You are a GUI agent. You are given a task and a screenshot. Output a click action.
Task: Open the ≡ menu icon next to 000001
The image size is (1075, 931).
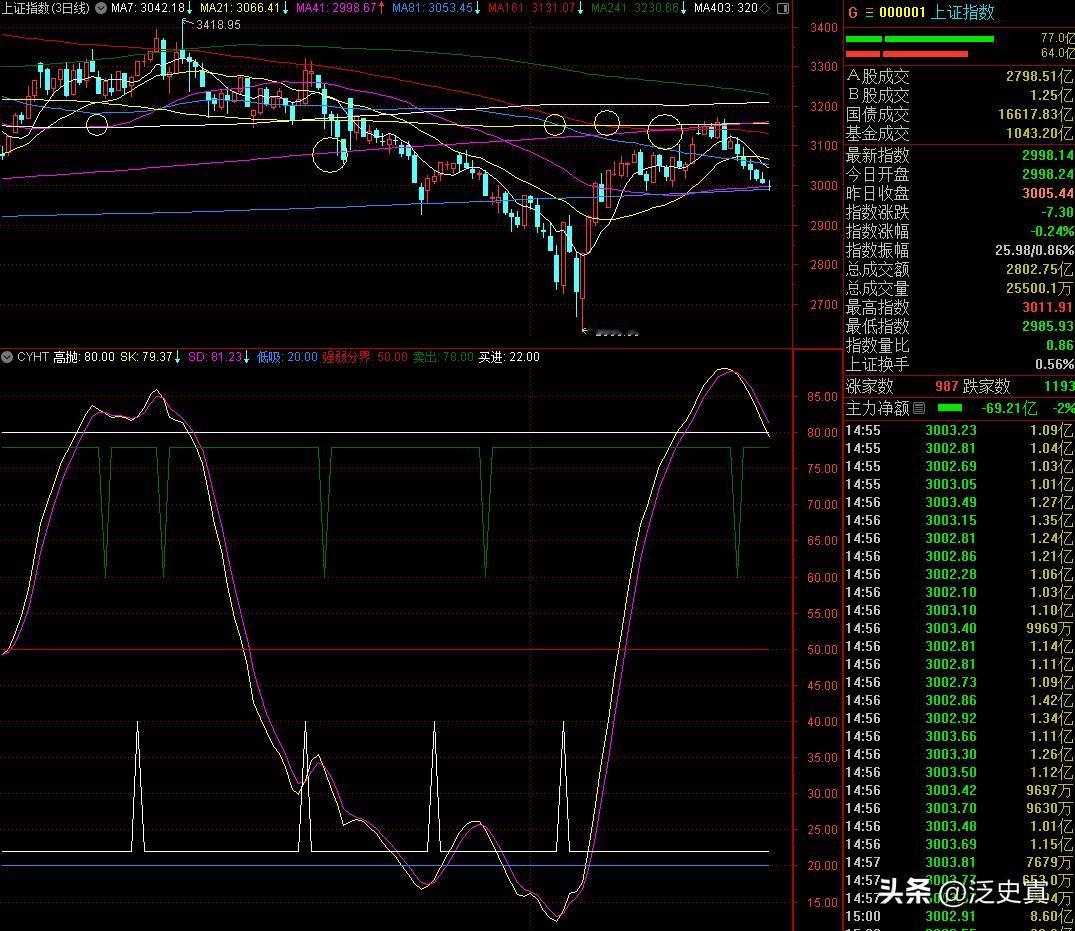(x=869, y=12)
